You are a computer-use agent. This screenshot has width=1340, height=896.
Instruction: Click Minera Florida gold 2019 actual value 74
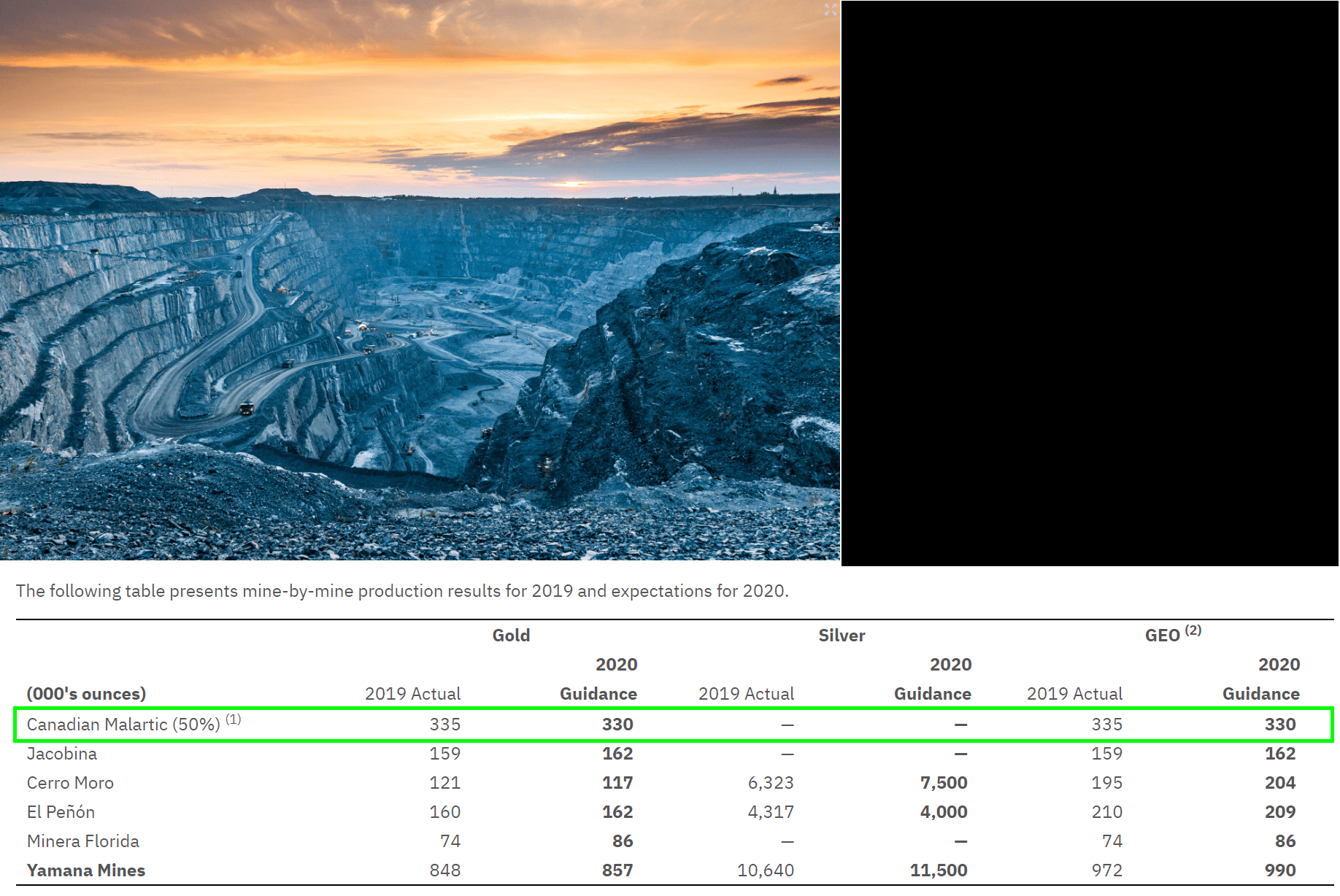[x=450, y=841]
